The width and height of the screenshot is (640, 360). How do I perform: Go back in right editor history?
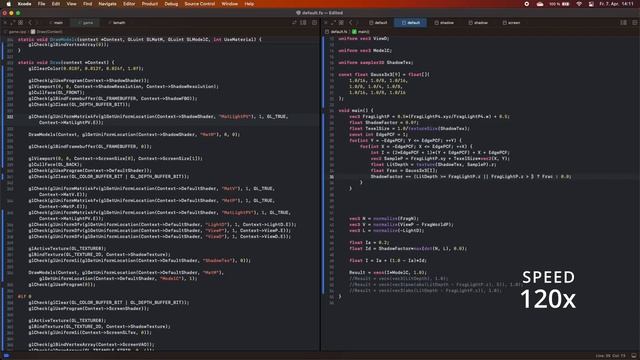pos(350,23)
